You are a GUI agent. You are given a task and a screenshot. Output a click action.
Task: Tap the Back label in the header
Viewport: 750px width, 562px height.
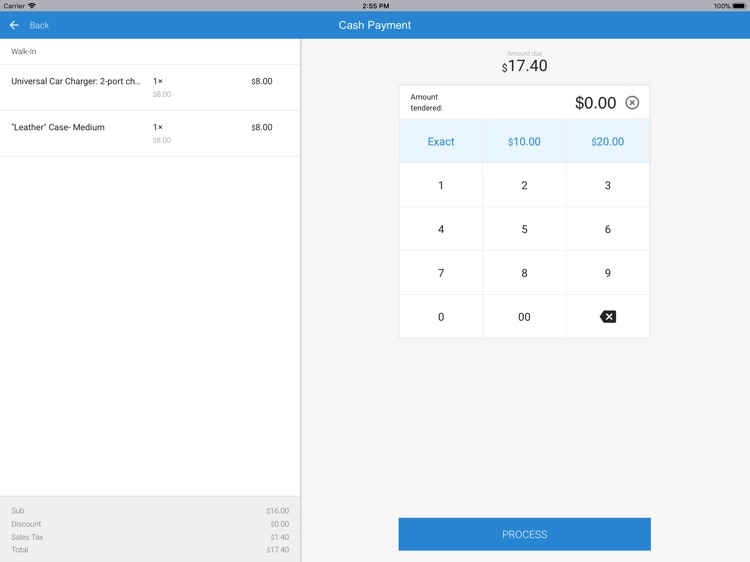pos(39,25)
